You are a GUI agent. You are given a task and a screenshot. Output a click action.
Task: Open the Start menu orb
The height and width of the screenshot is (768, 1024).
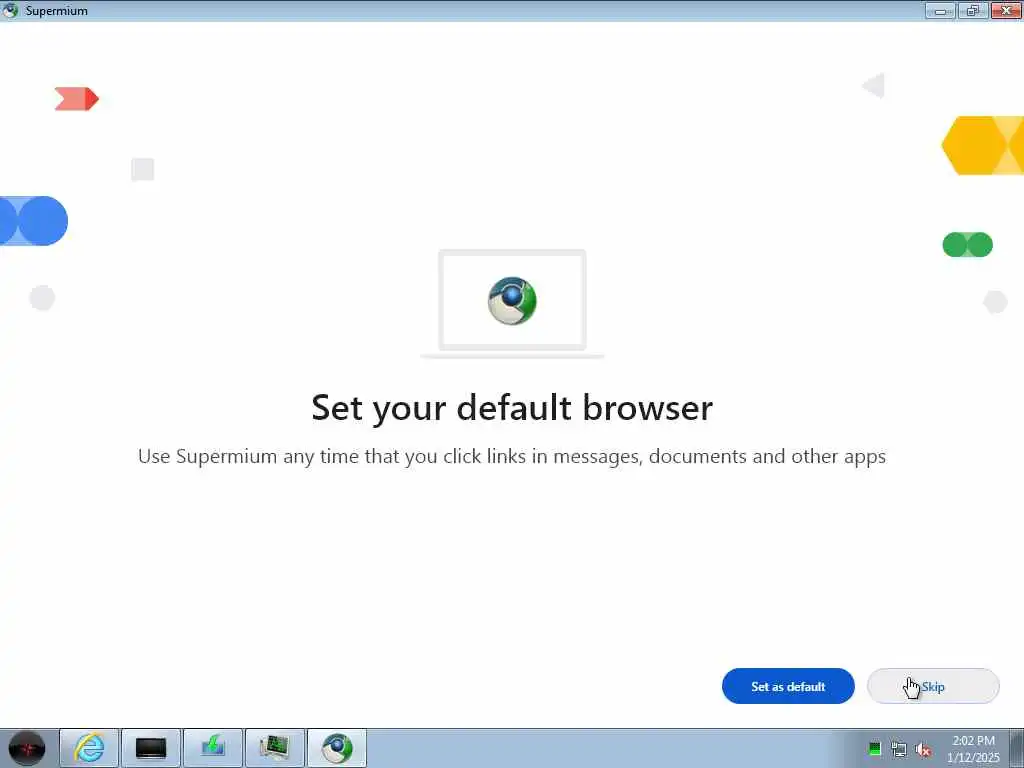pos(27,748)
